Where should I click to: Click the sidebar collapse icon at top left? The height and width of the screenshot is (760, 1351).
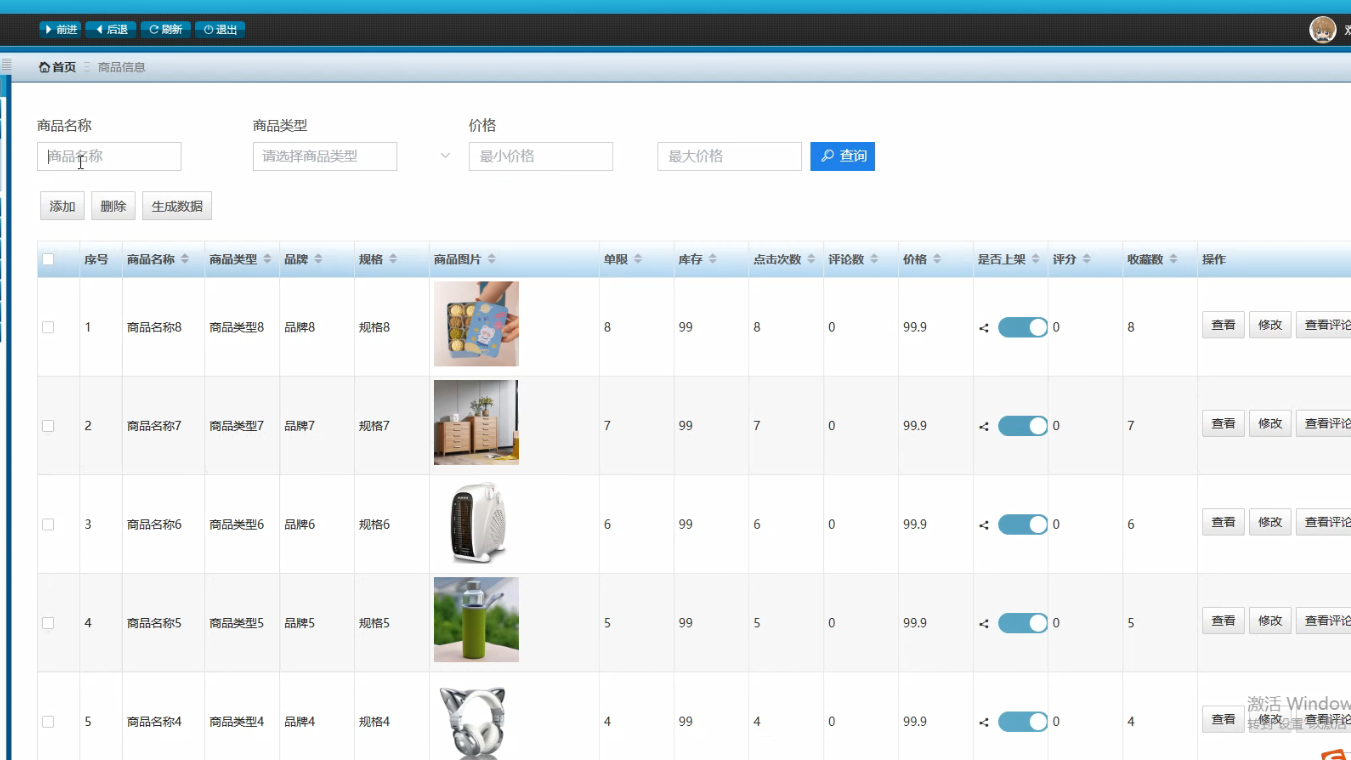(x=6, y=65)
